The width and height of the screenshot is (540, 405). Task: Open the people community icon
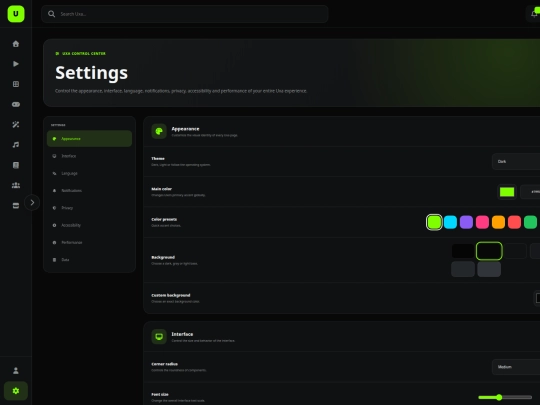16,185
